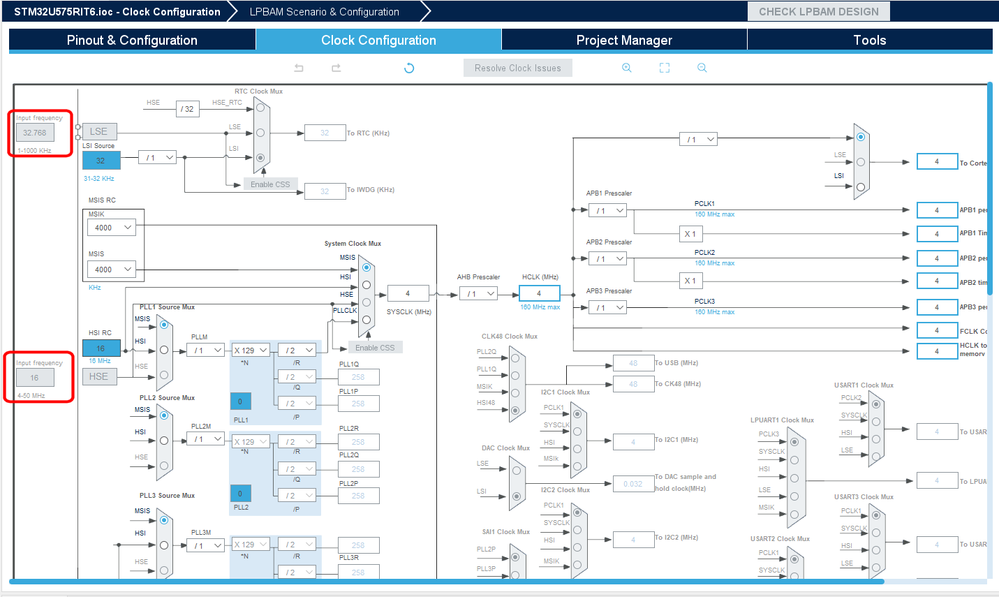Select LSE input on RTC Clock Mux
Viewport: 999px width, 597px height.
coord(261,133)
